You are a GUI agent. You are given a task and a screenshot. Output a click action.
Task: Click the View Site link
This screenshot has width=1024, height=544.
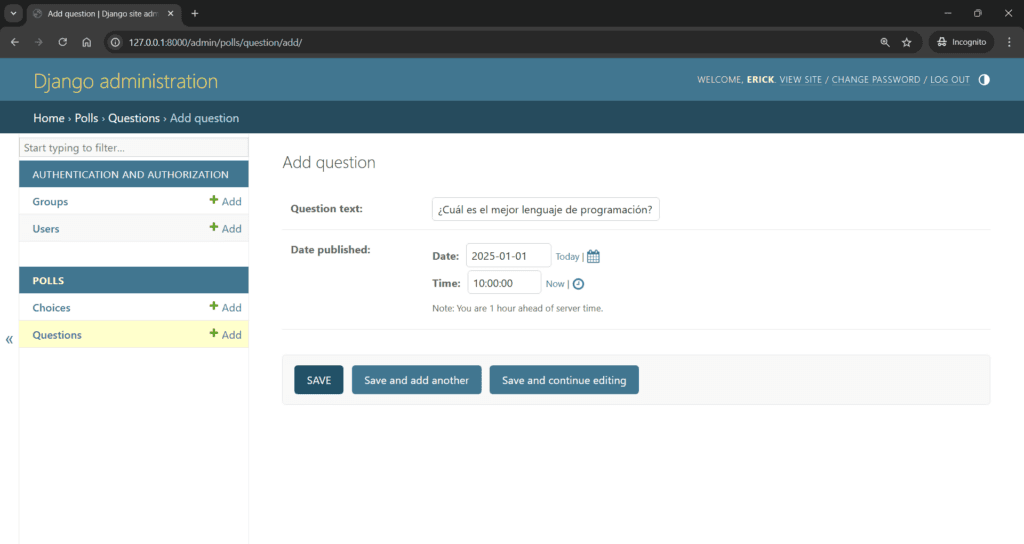click(x=801, y=80)
